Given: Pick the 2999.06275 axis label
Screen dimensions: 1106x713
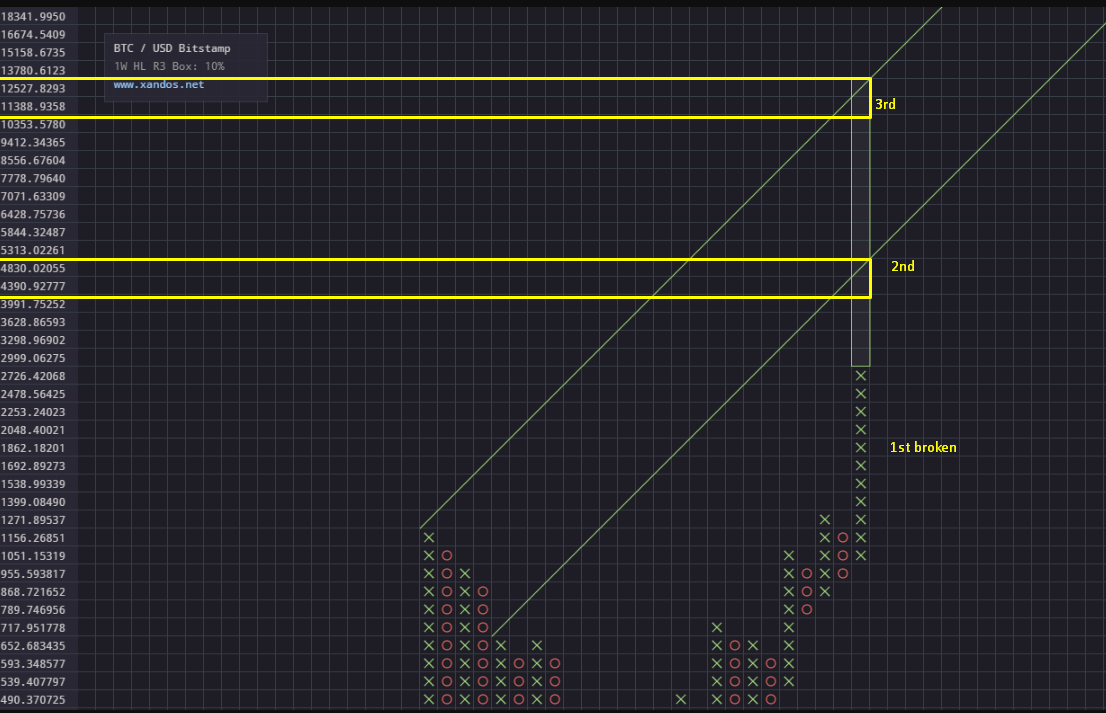Looking at the screenshot, I should [x=33, y=358].
